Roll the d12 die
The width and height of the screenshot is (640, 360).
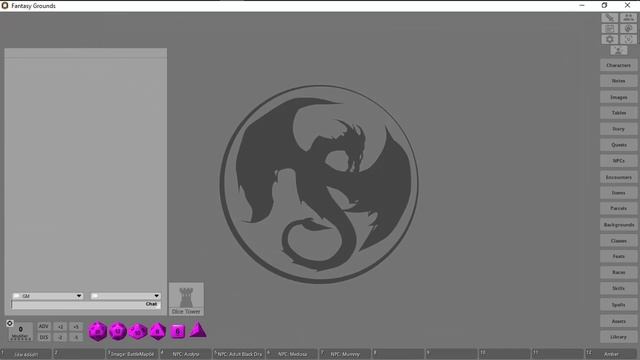118,331
